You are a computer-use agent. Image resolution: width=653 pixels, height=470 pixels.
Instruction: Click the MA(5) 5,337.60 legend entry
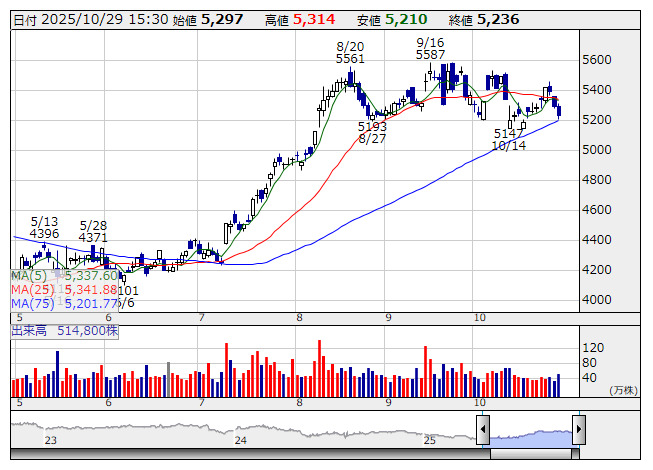point(65,276)
